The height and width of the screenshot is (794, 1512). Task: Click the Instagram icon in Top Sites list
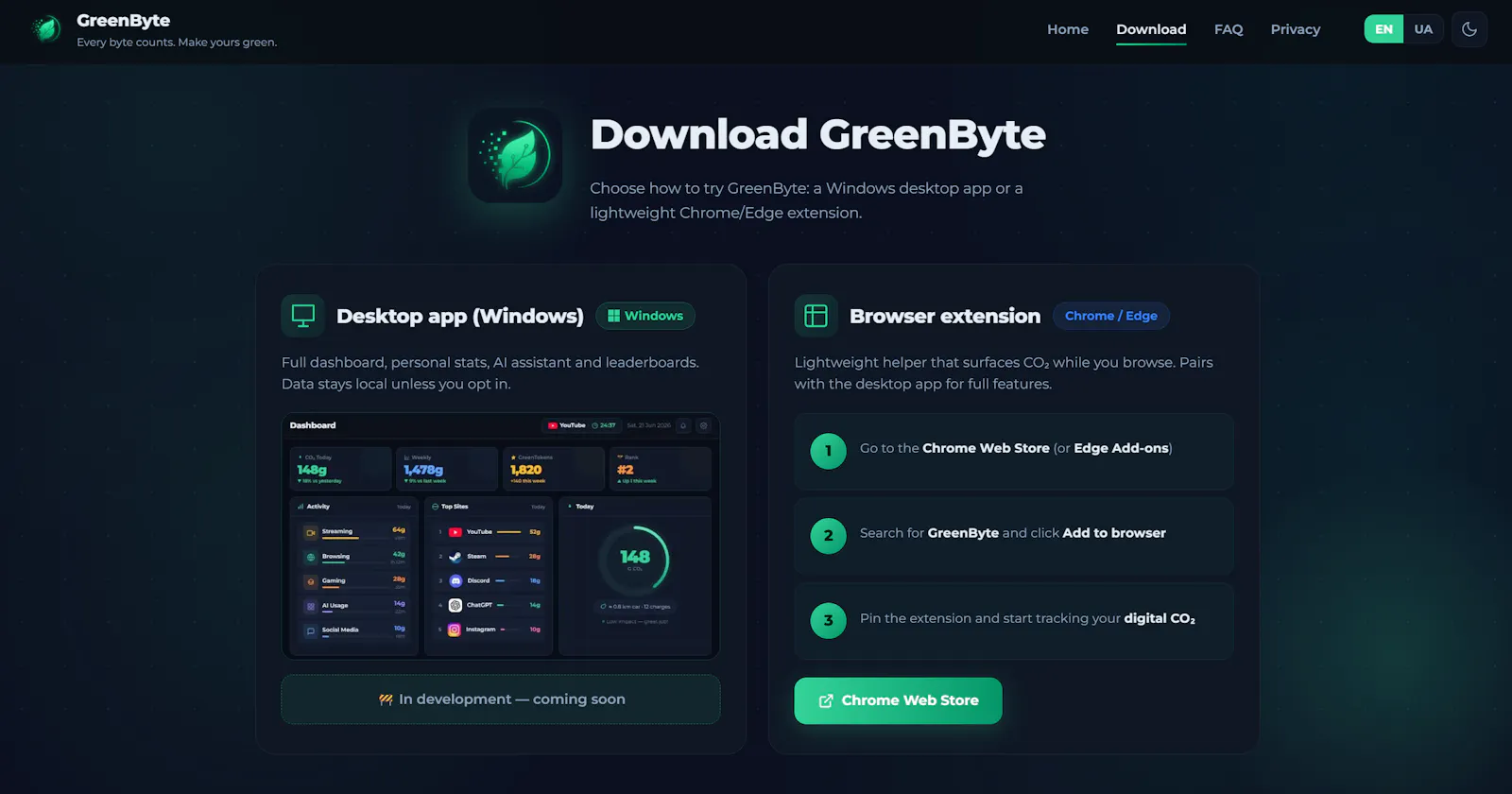pyautogui.click(x=455, y=630)
